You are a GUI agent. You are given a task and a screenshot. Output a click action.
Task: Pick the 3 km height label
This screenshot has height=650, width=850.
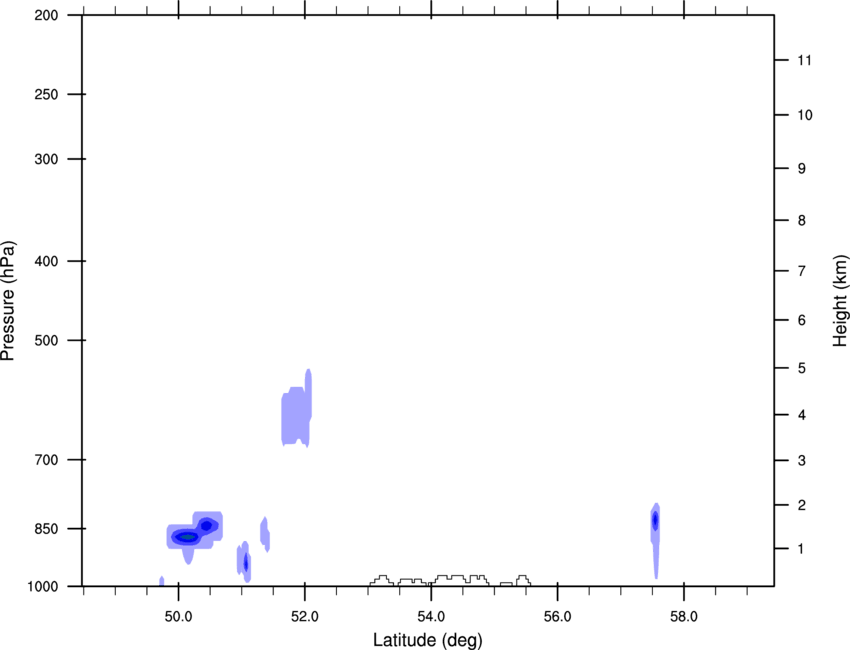click(x=802, y=461)
